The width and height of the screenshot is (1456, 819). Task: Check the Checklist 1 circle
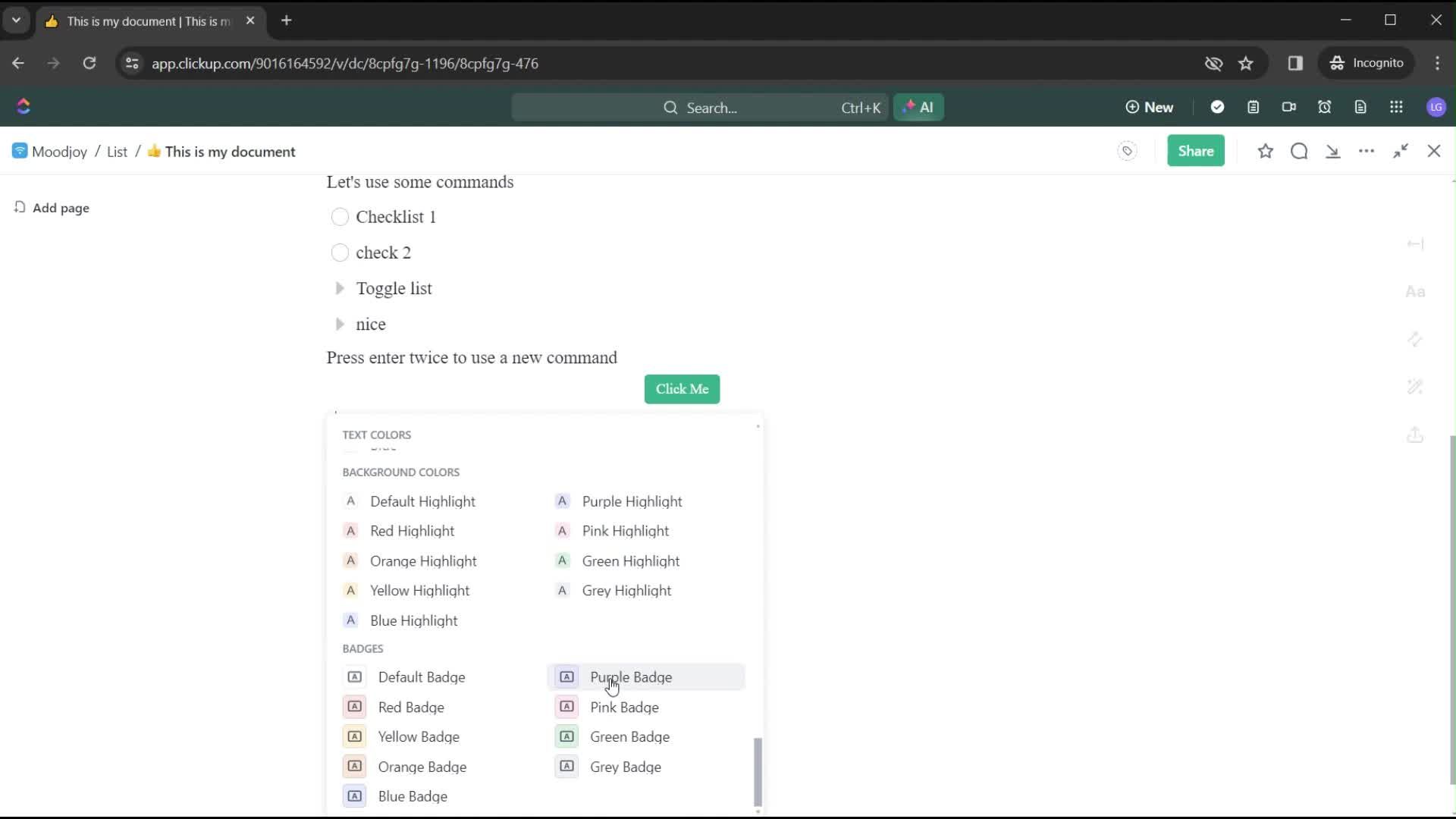pyautogui.click(x=340, y=217)
